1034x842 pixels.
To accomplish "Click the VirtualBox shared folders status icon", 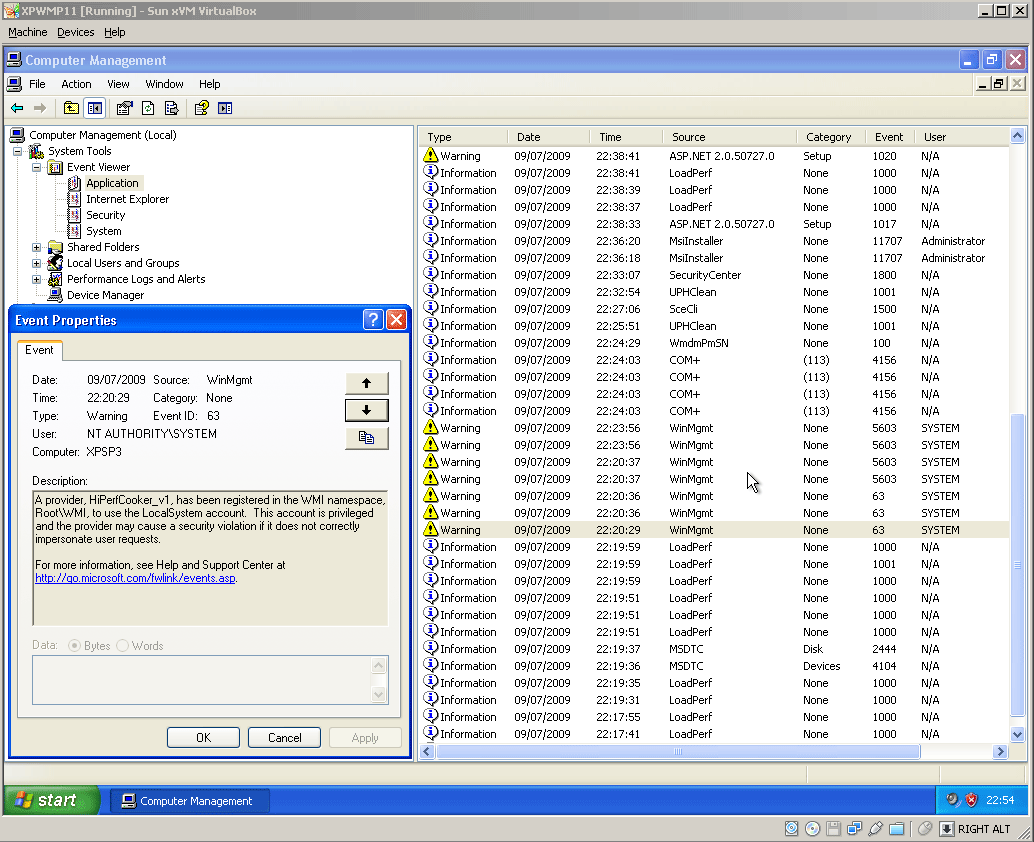I will [x=897, y=829].
